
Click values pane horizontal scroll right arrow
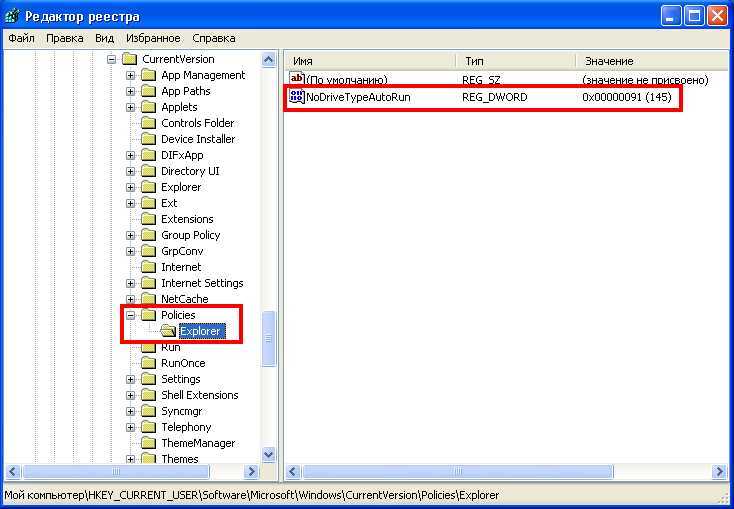719,471
